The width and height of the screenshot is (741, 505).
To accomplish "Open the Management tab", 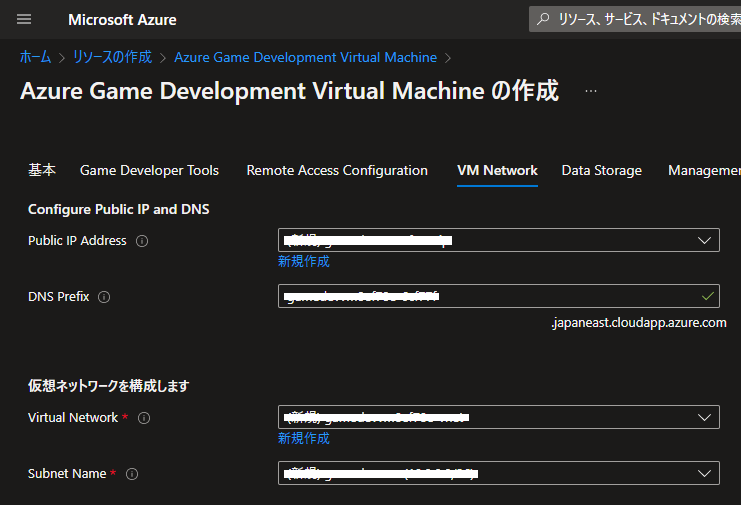I will pyautogui.click(x=704, y=170).
